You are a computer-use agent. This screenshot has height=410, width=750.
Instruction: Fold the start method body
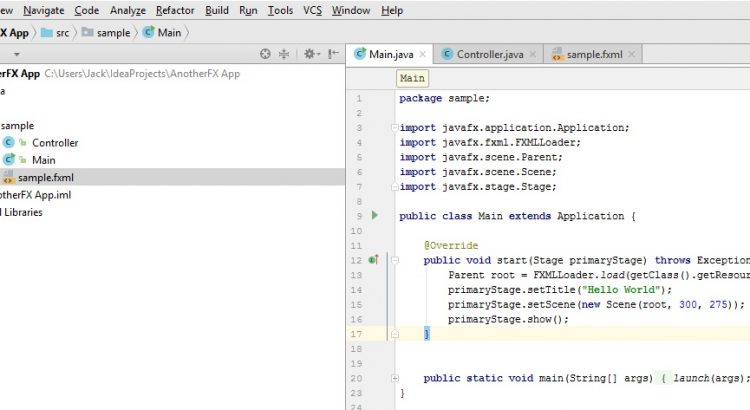click(x=395, y=260)
